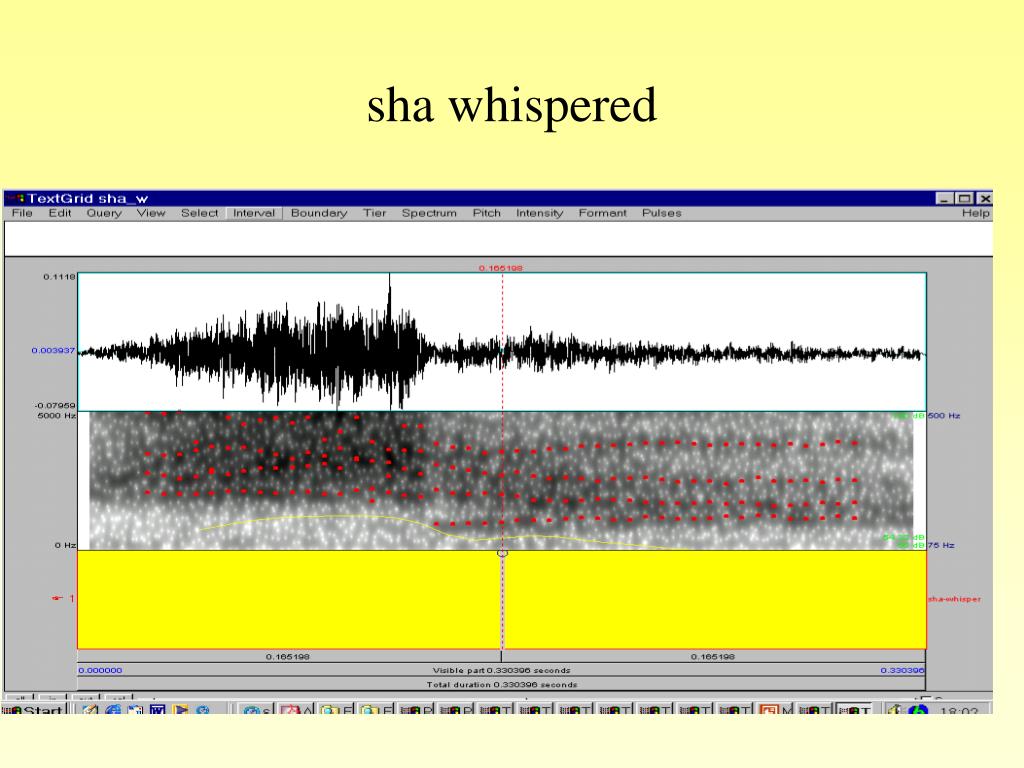
Task: Close the TextGrid sha_w window
Action: (x=985, y=199)
